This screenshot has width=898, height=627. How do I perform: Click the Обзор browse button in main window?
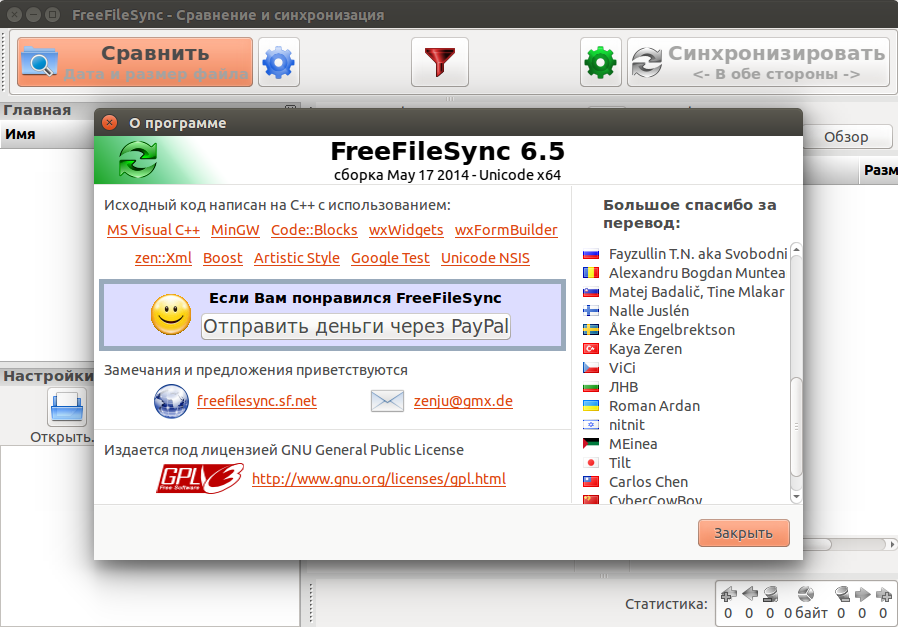846,137
